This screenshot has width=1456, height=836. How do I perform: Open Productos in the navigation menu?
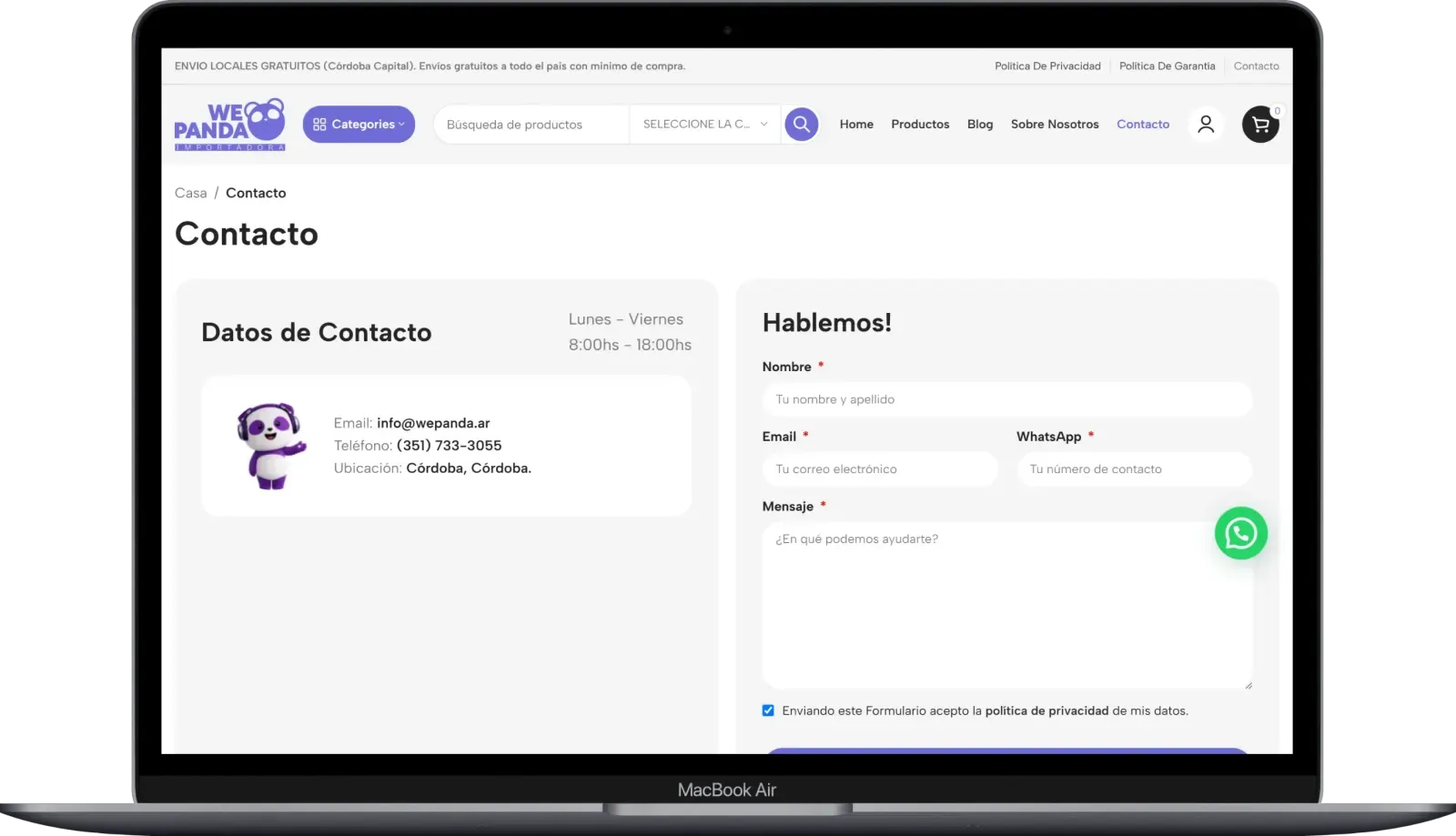920,125
